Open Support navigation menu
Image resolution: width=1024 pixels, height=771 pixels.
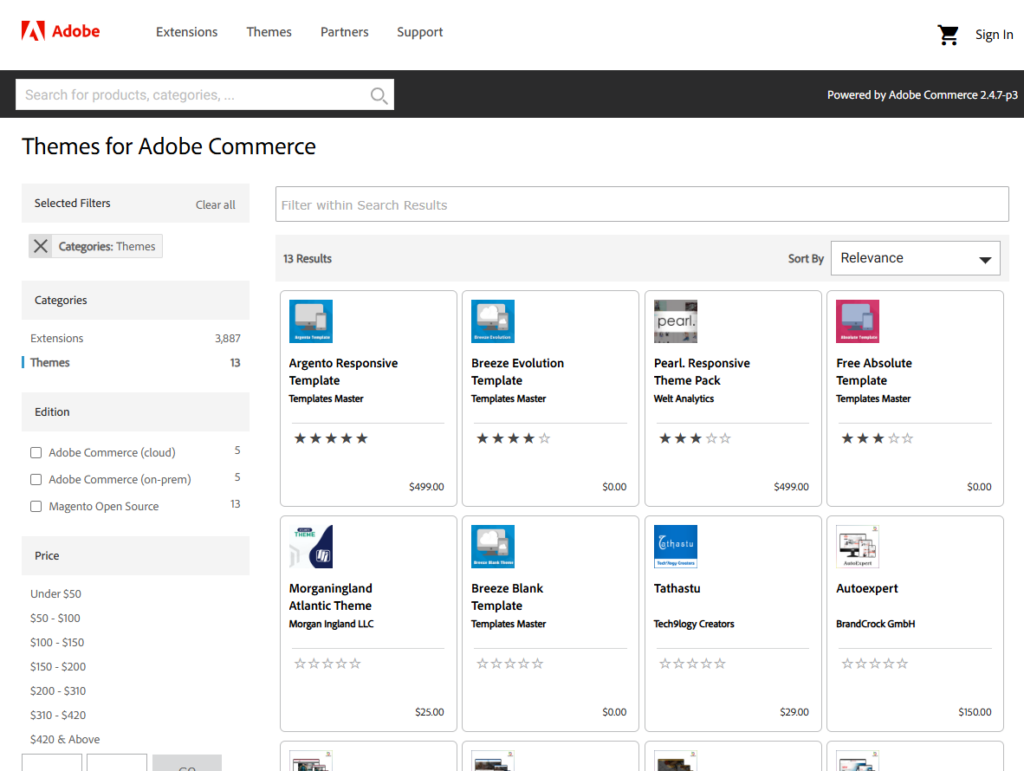pyautogui.click(x=420, y=32)
